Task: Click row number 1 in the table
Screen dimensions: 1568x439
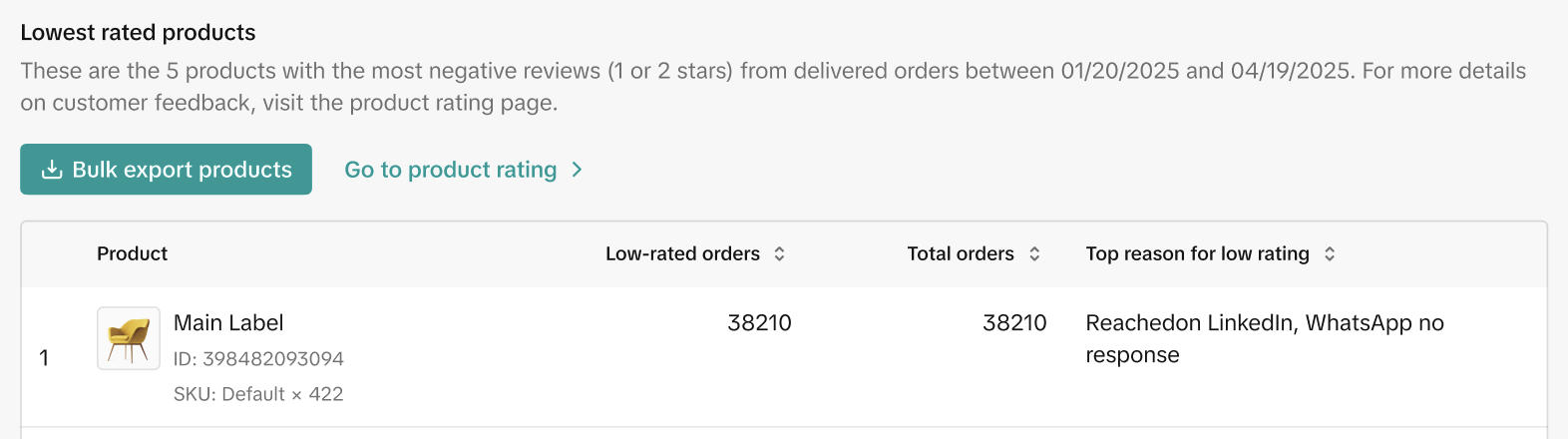Action: [44, 357]
